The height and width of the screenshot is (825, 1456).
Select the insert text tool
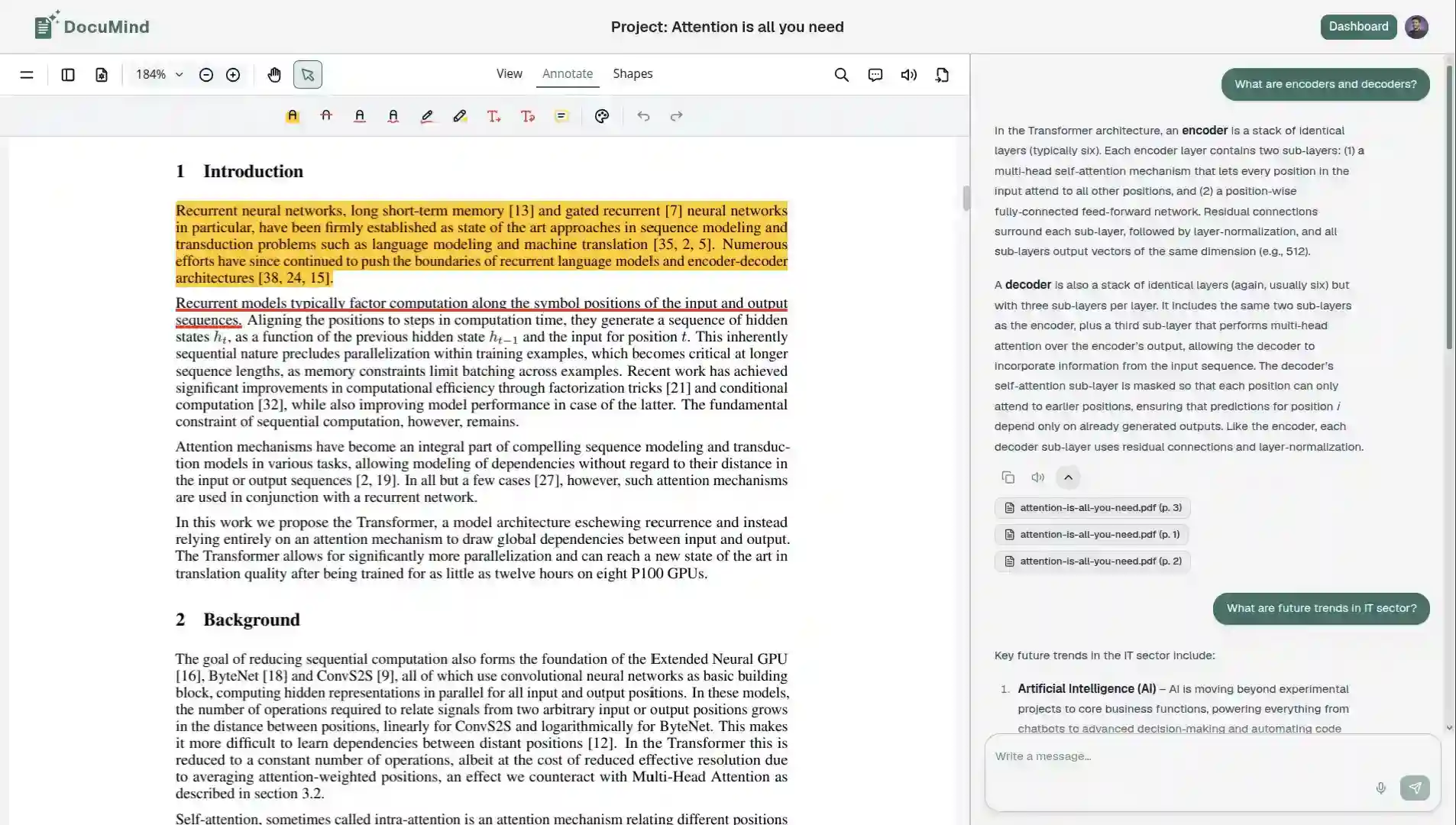click(494, 116)
